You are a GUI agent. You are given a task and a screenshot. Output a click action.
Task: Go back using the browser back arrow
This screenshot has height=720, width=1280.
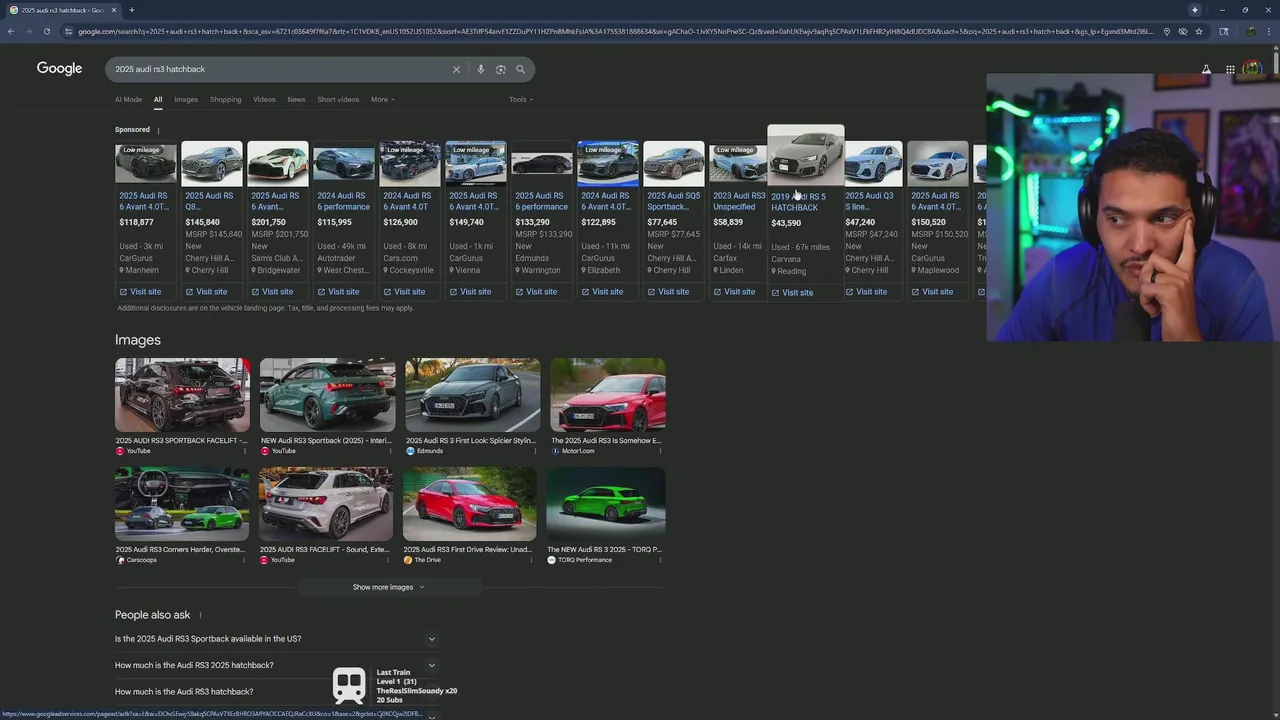[10, 31]
